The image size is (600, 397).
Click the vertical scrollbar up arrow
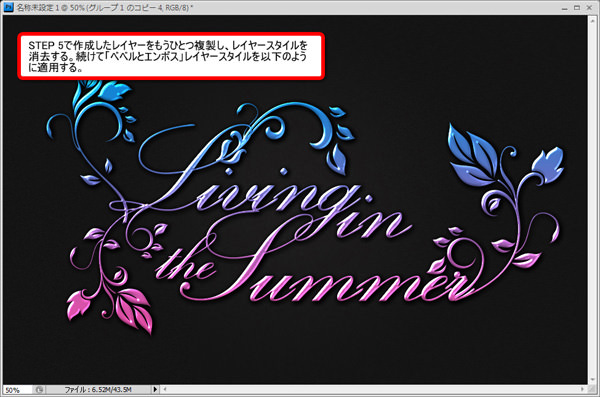(593, 20)
